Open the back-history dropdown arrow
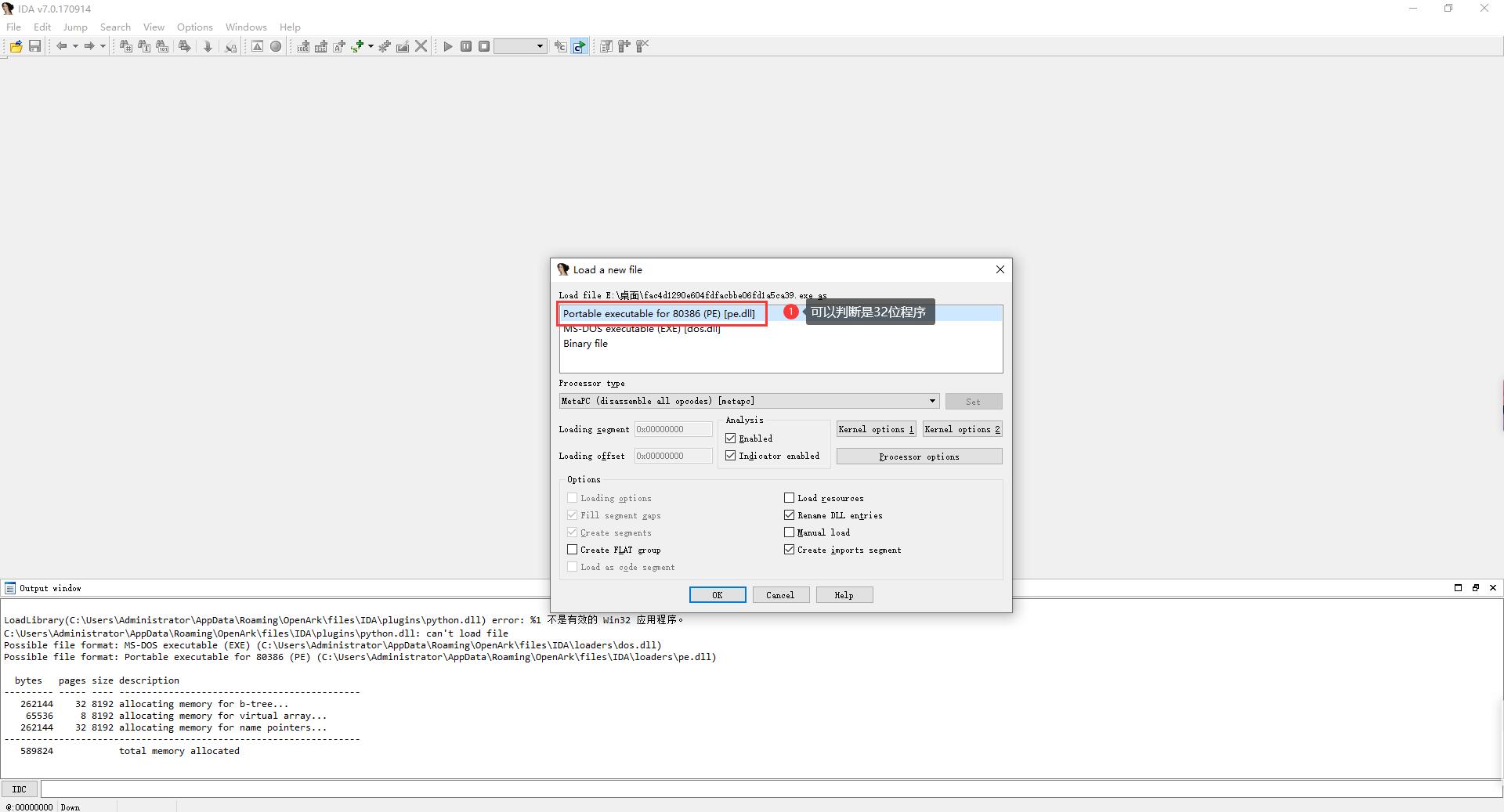The image size is (1504, 812). coord(75,46)
